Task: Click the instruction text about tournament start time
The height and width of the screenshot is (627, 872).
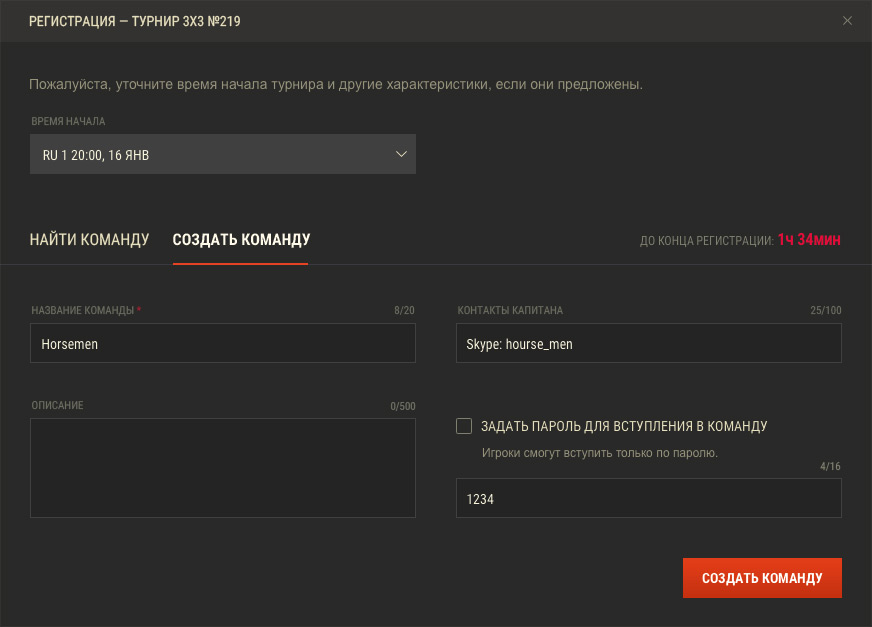Action: 336,85
